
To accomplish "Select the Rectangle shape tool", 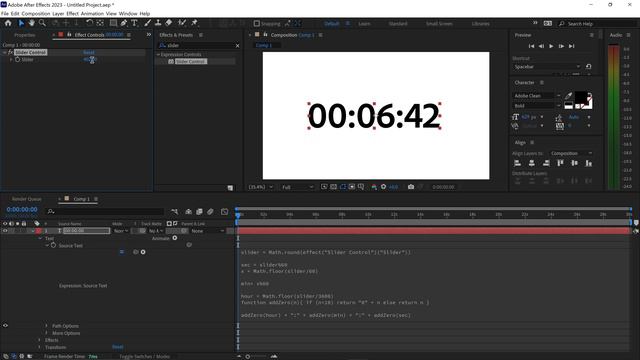I will [x=113, y=23].
